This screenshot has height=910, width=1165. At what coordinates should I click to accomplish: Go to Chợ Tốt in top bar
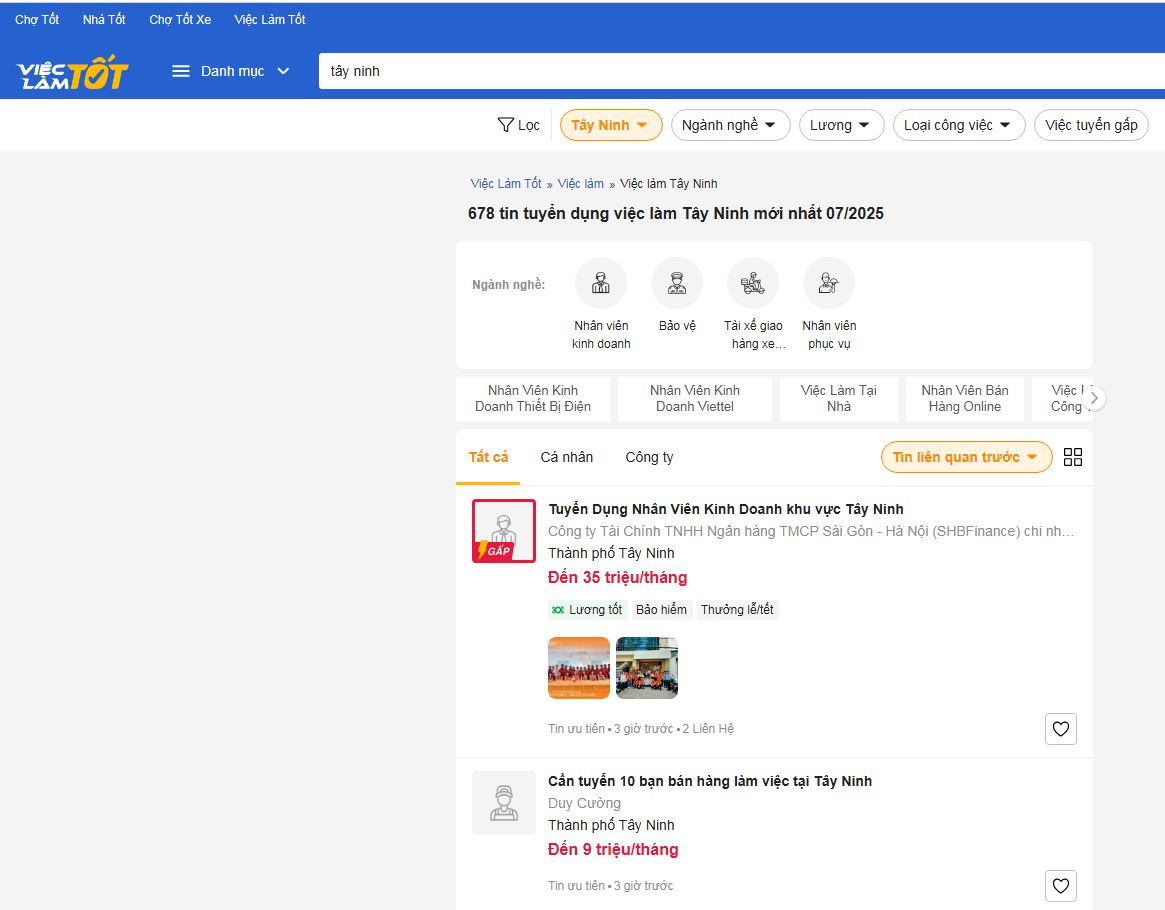coord(37,19)
